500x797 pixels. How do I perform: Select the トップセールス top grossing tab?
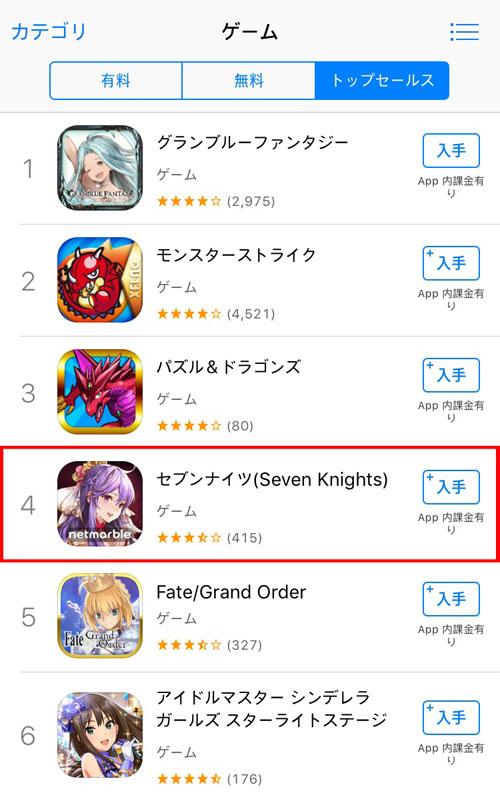click(382, 80)
